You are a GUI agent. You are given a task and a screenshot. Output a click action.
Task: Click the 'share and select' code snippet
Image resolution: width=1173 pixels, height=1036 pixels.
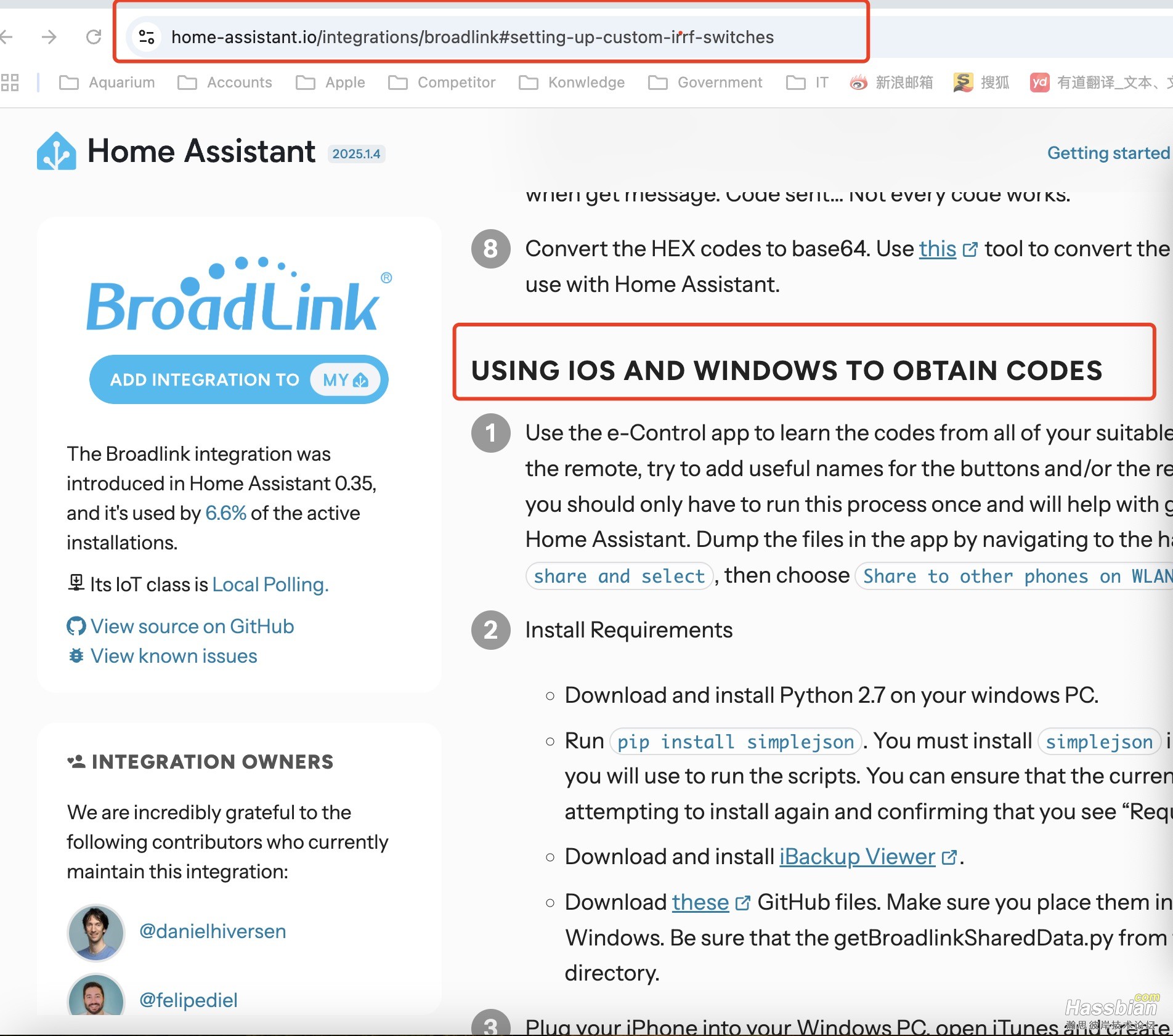tap(619, 577)
